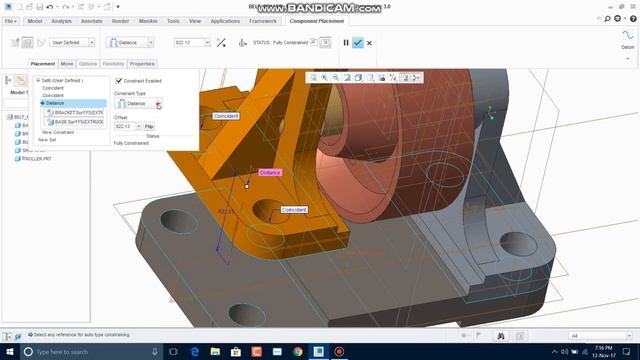Click the pink Distance label in viewport
Screen dimensions: 640x360
270,173
